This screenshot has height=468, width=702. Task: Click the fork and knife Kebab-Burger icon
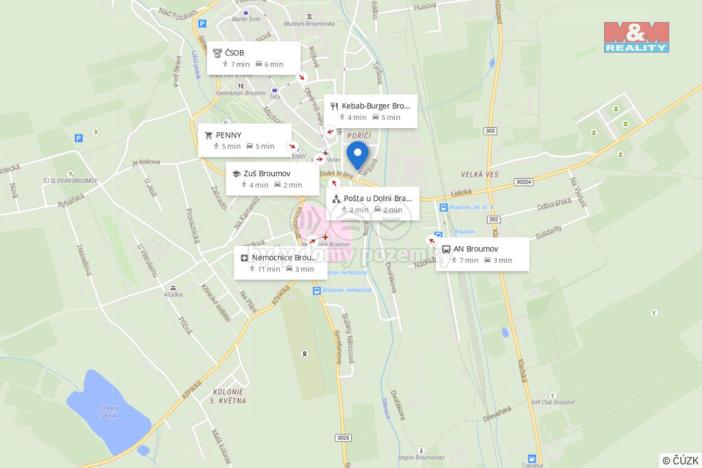(x=334, y=106)
